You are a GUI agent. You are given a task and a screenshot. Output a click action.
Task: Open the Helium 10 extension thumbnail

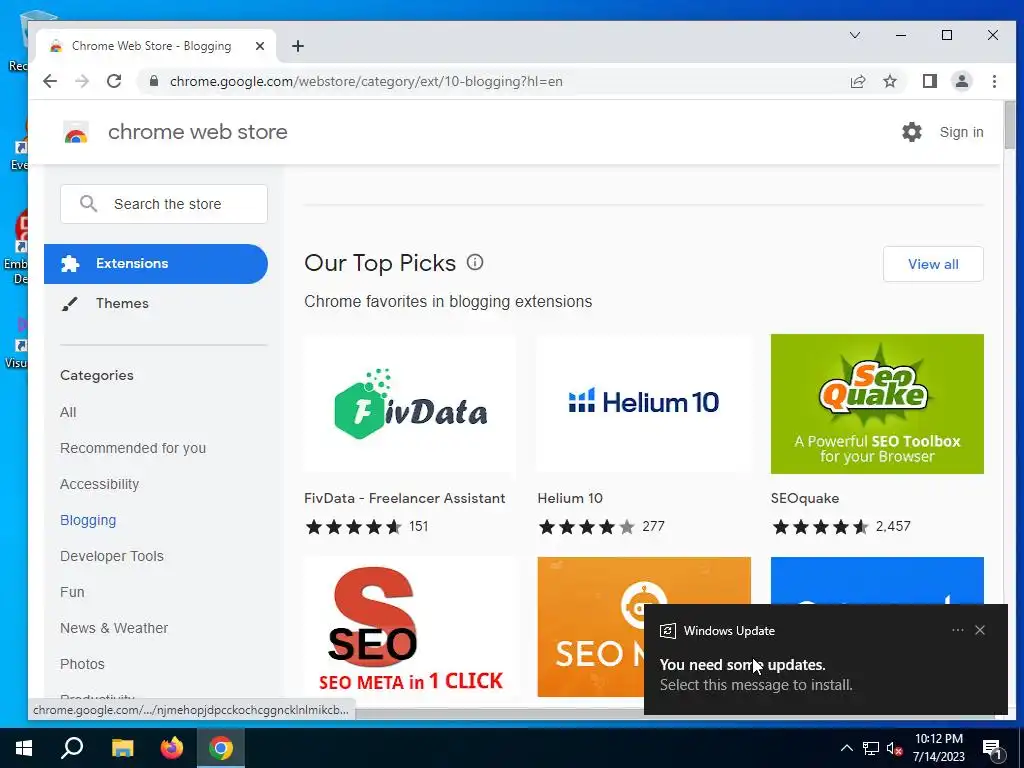(x=643, y=404)
